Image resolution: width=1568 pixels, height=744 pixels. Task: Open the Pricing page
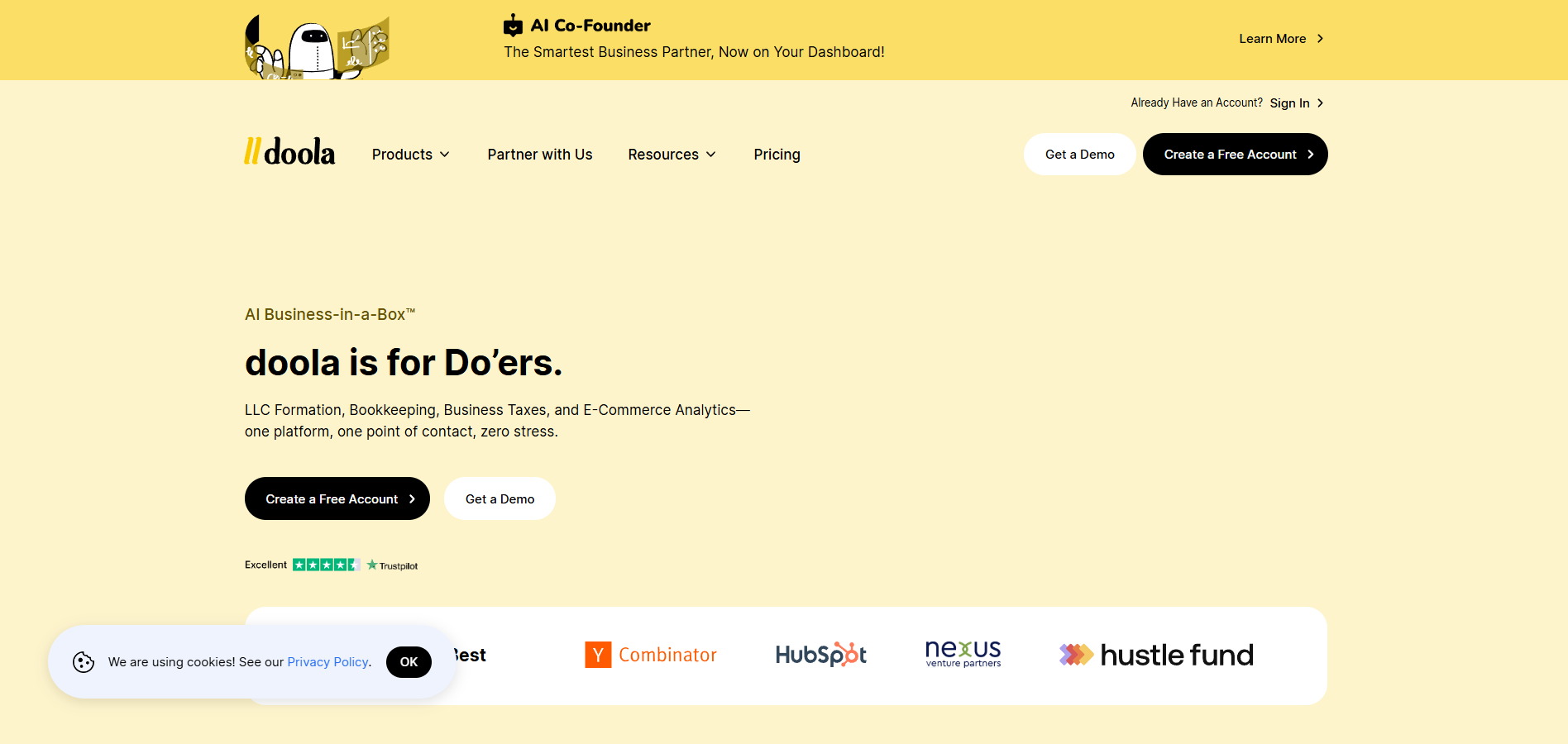(x=776, y=154)
